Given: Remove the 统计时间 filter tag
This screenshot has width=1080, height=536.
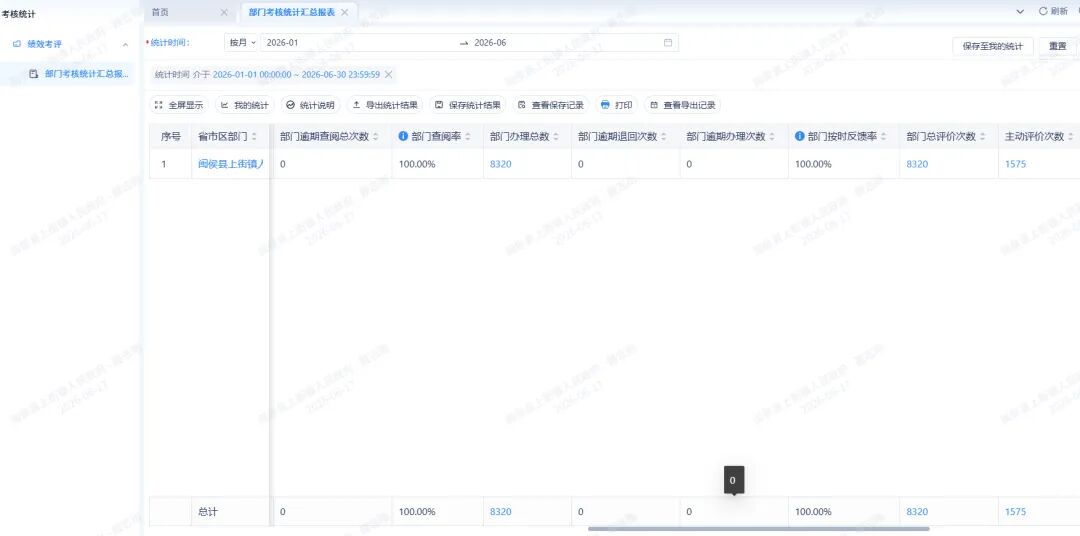Looking at the screenshot, I should (388, 74).
